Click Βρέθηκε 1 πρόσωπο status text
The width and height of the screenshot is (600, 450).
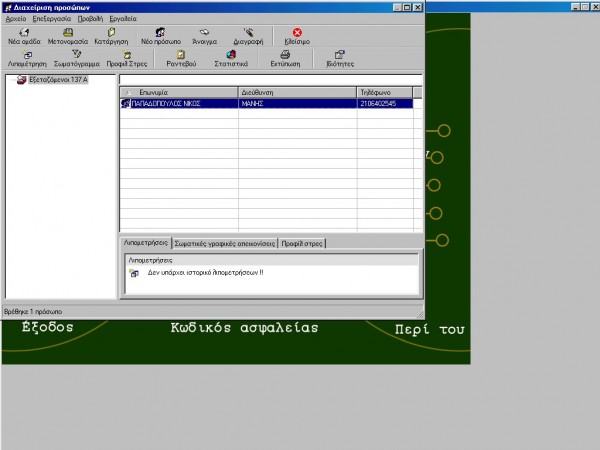(x=33, y=311)
